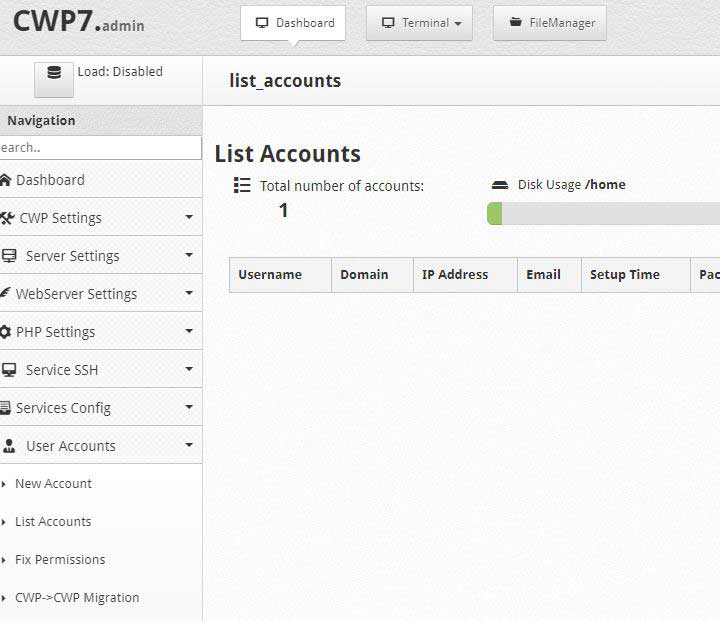The height and width of the screenshot is (621, 720).
Task: Collapse the User Accounts menu arrow
Action: (189, 444)
